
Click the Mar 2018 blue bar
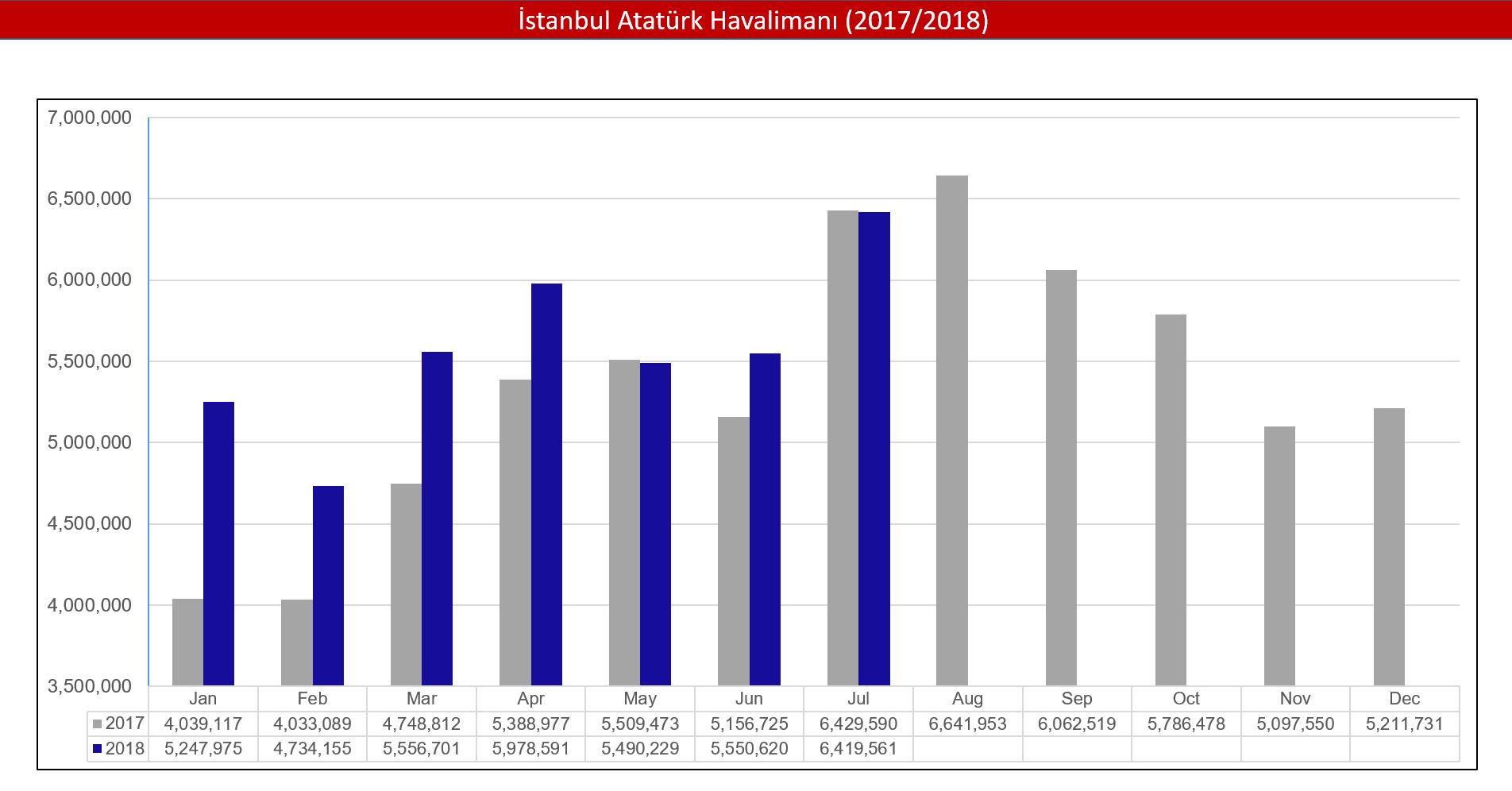[437, 519]
